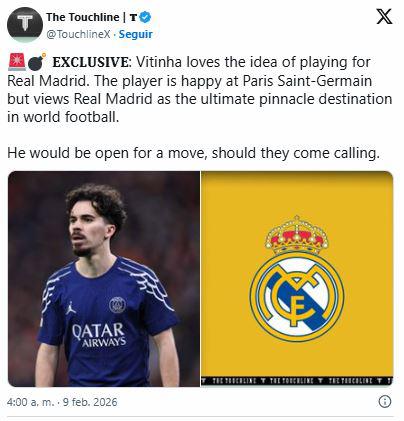Screen dimensions: 404x421
Task: Click the Touchline watermark strip
Action: click(297, 380)
